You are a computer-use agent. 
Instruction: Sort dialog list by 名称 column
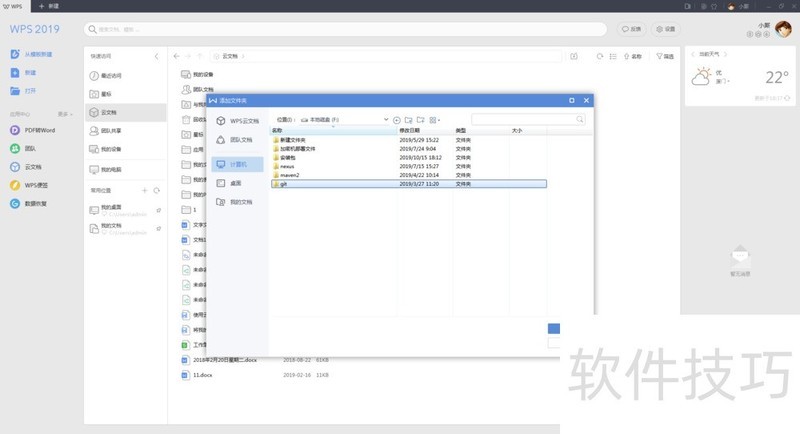[x=334, y=131]
